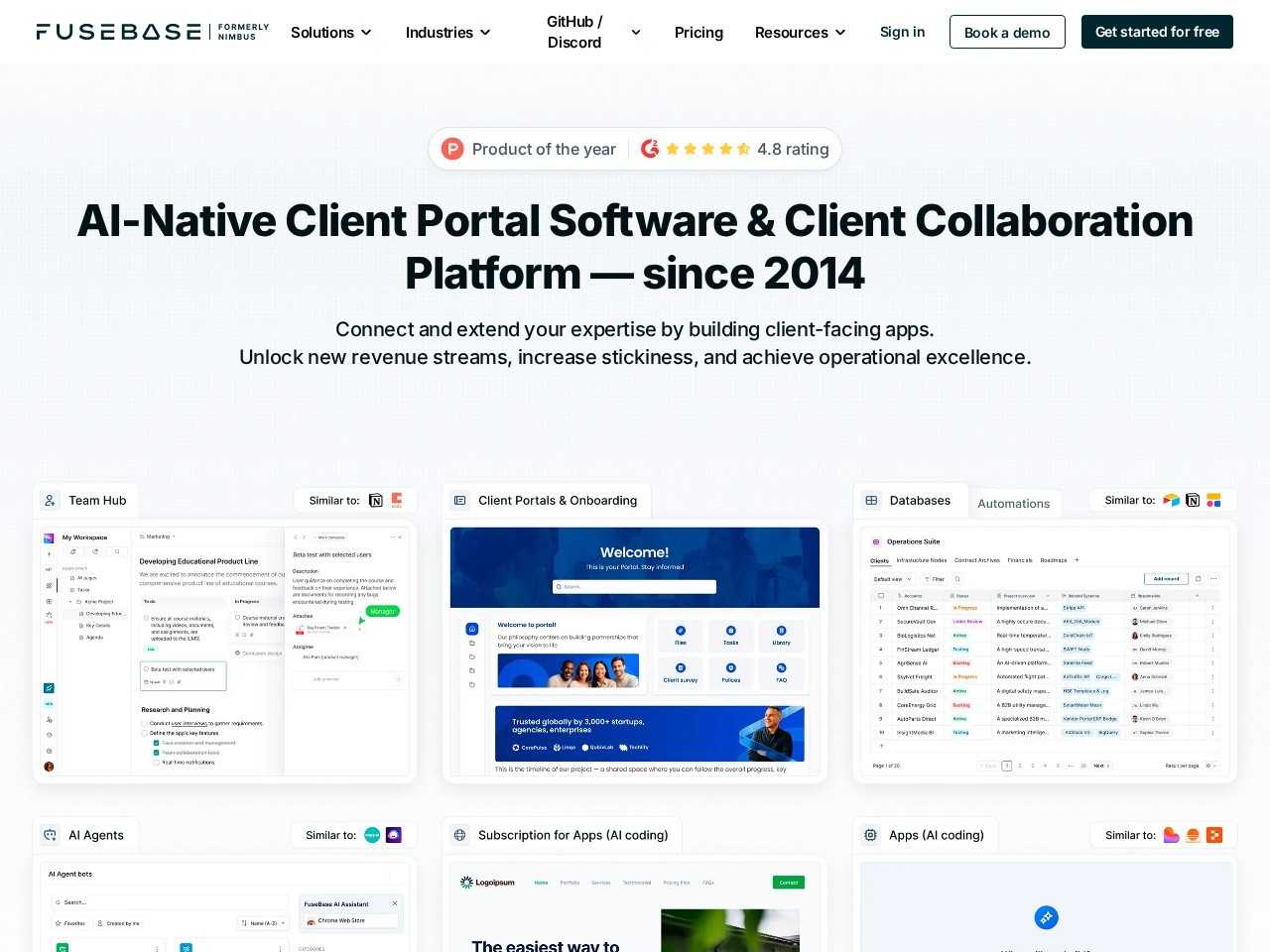Click the globe icon for Subscription for Apps
The height and width of the screenshot is (952, 1270).
pos(460,835)
